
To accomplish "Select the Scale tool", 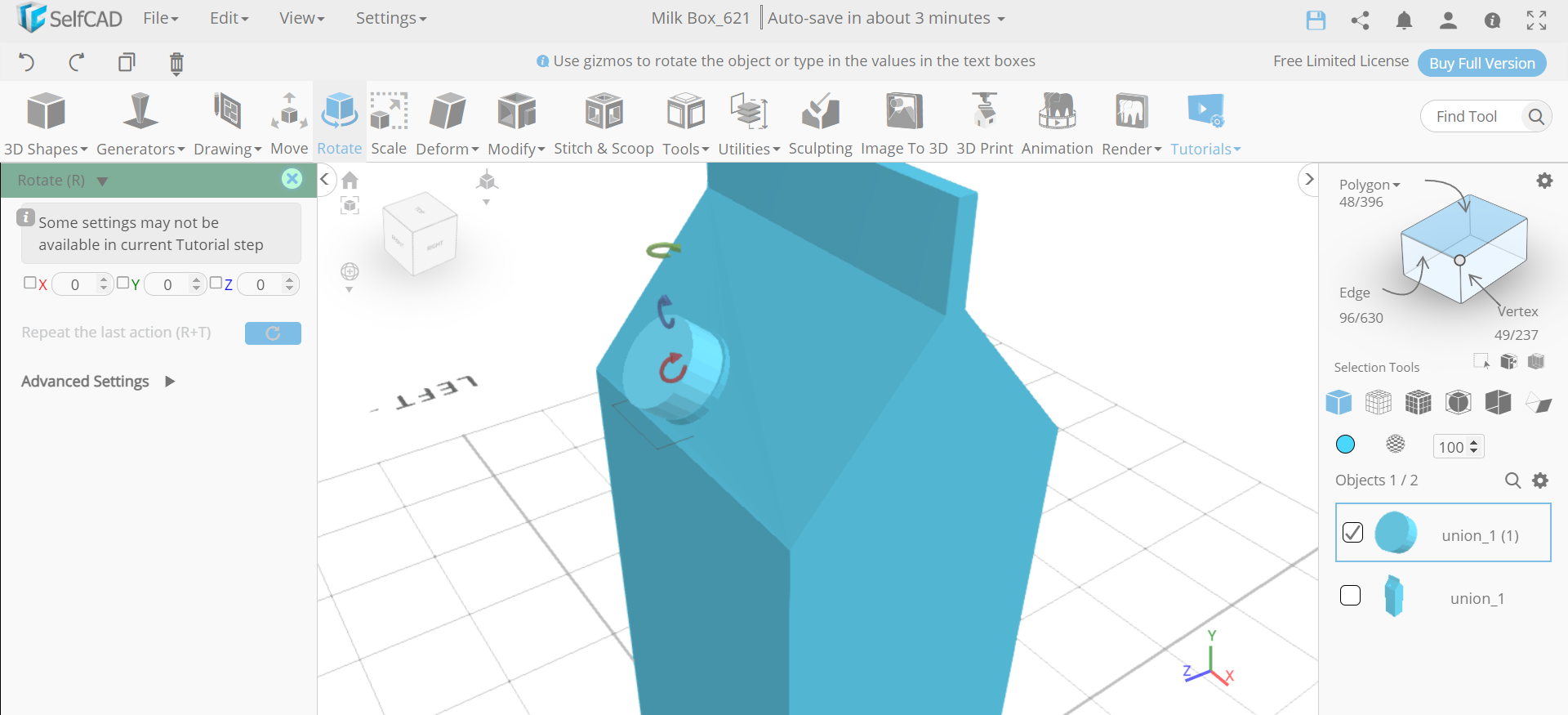I will pos(389,124).
